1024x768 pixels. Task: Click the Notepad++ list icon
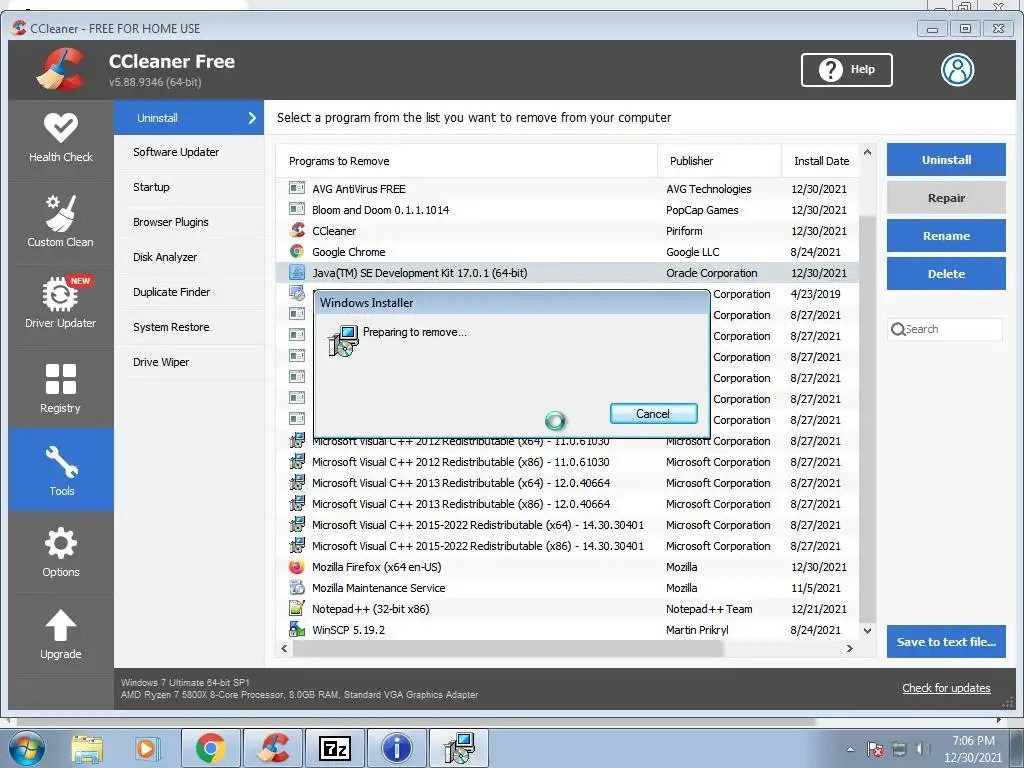[296, 609]
